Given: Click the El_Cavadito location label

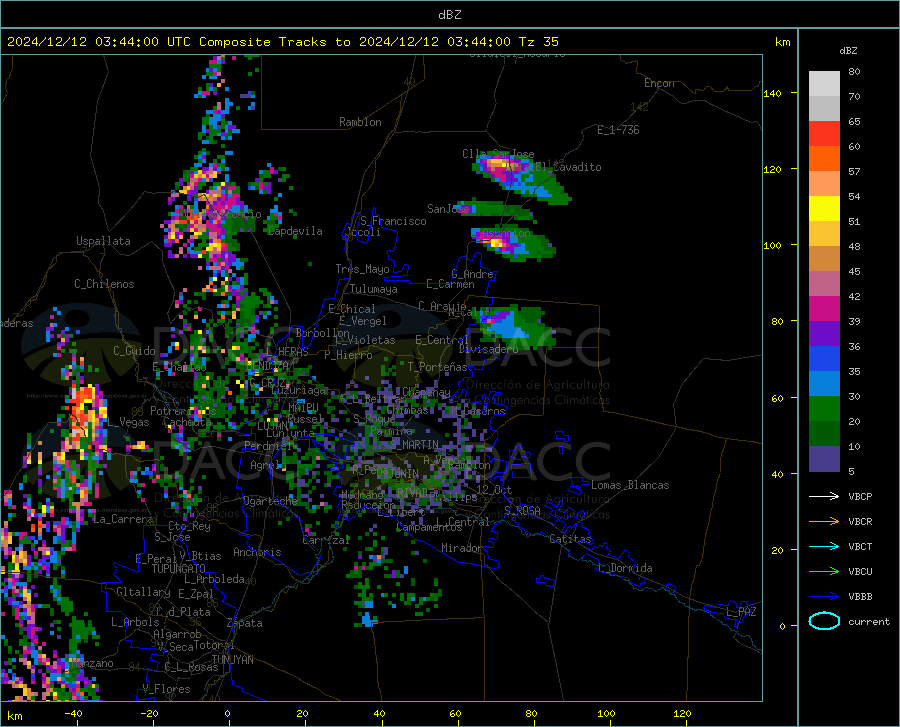Looking at the screenshot, I should 568,167.
